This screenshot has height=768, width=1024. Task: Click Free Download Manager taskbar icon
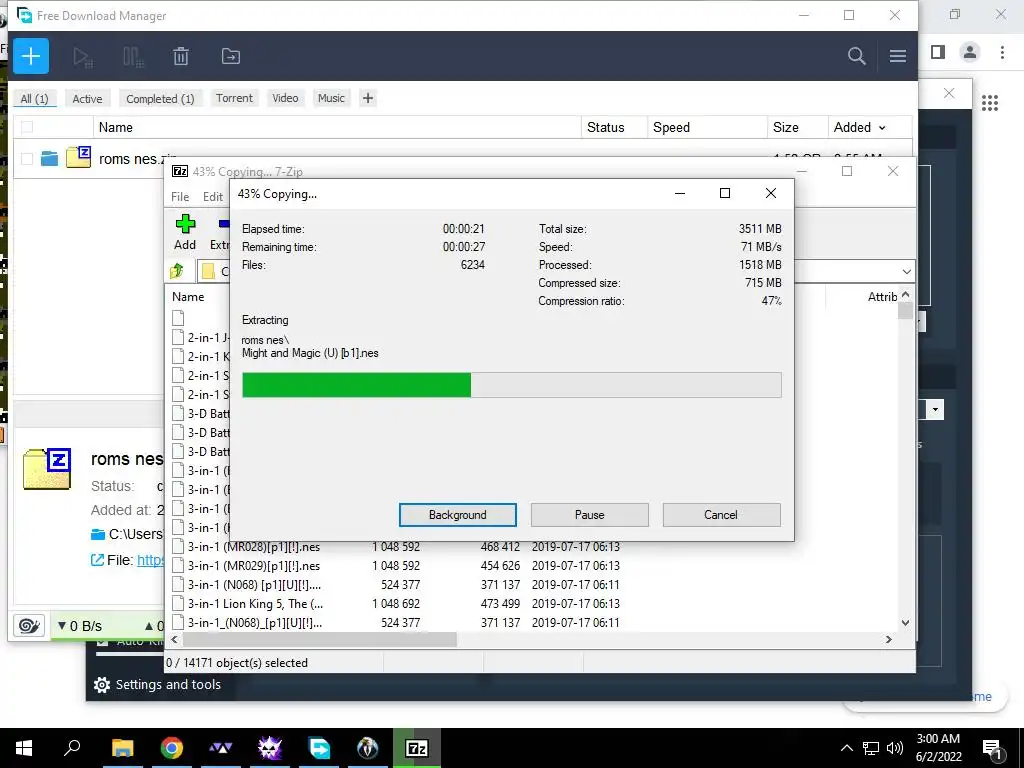[319, 748]
